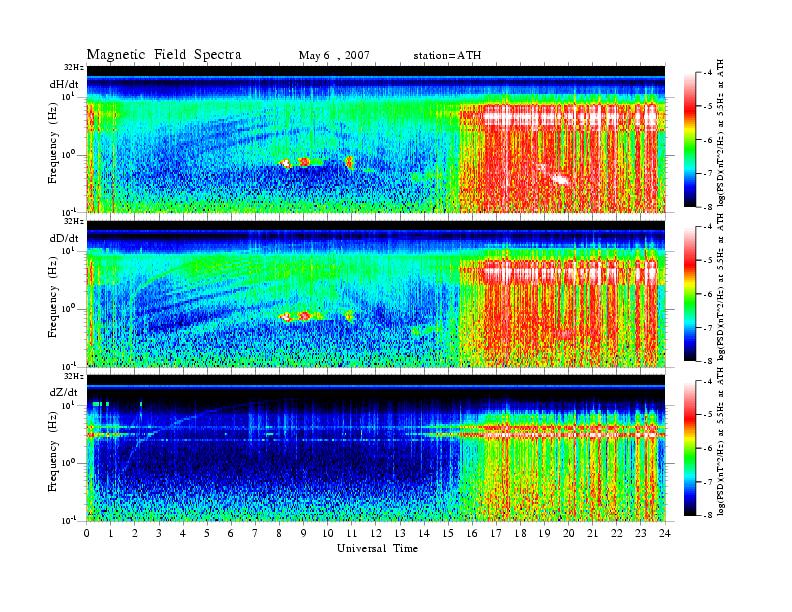Screen dimensions: 792x612
Task: Click the "-5" value on dZ/dt color bar
Action: pyautogui.click(x=707, y=414)
